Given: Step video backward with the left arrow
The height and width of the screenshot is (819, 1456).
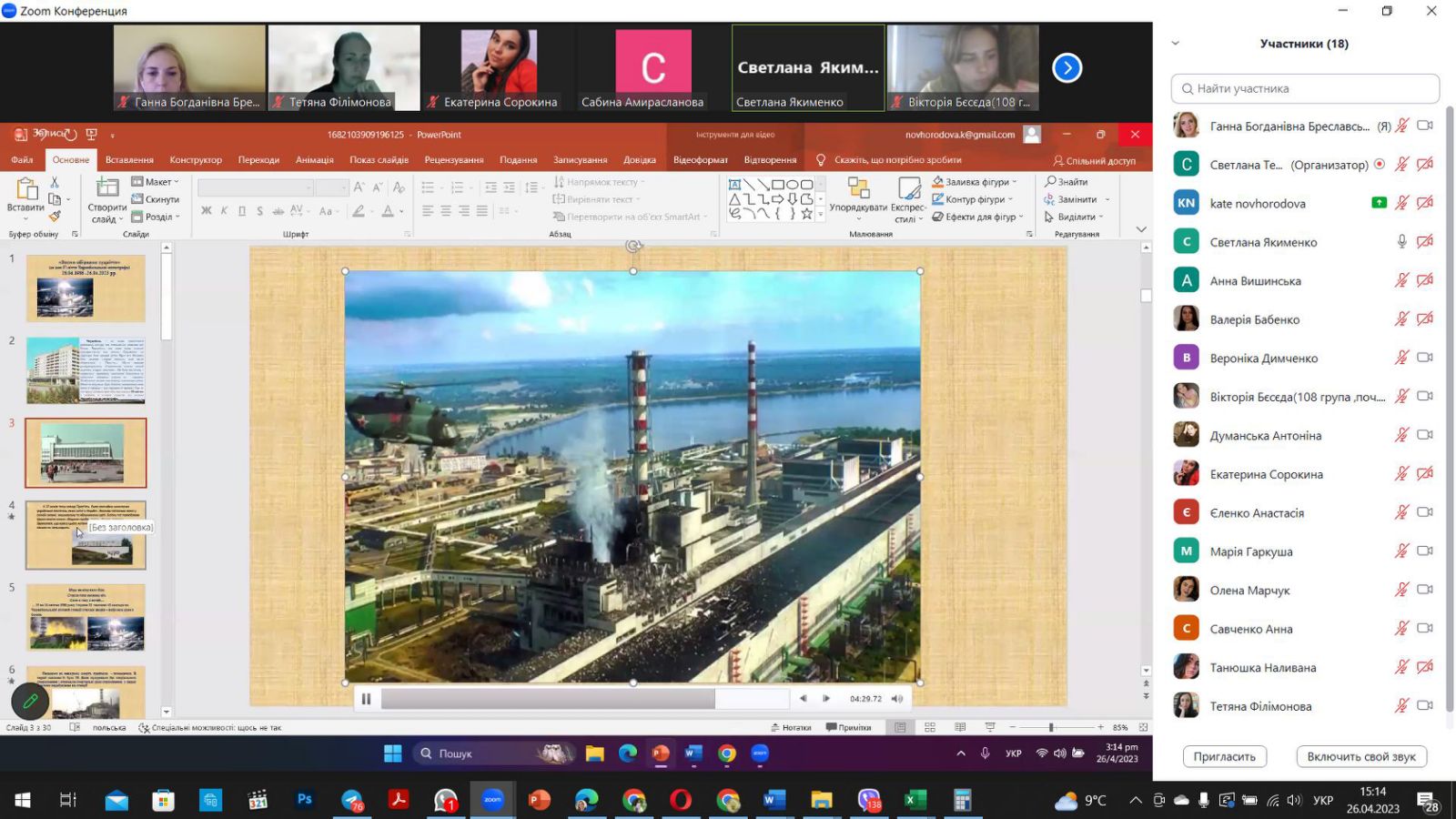Looking at the screenshot, I should click(x=803, y=699).
